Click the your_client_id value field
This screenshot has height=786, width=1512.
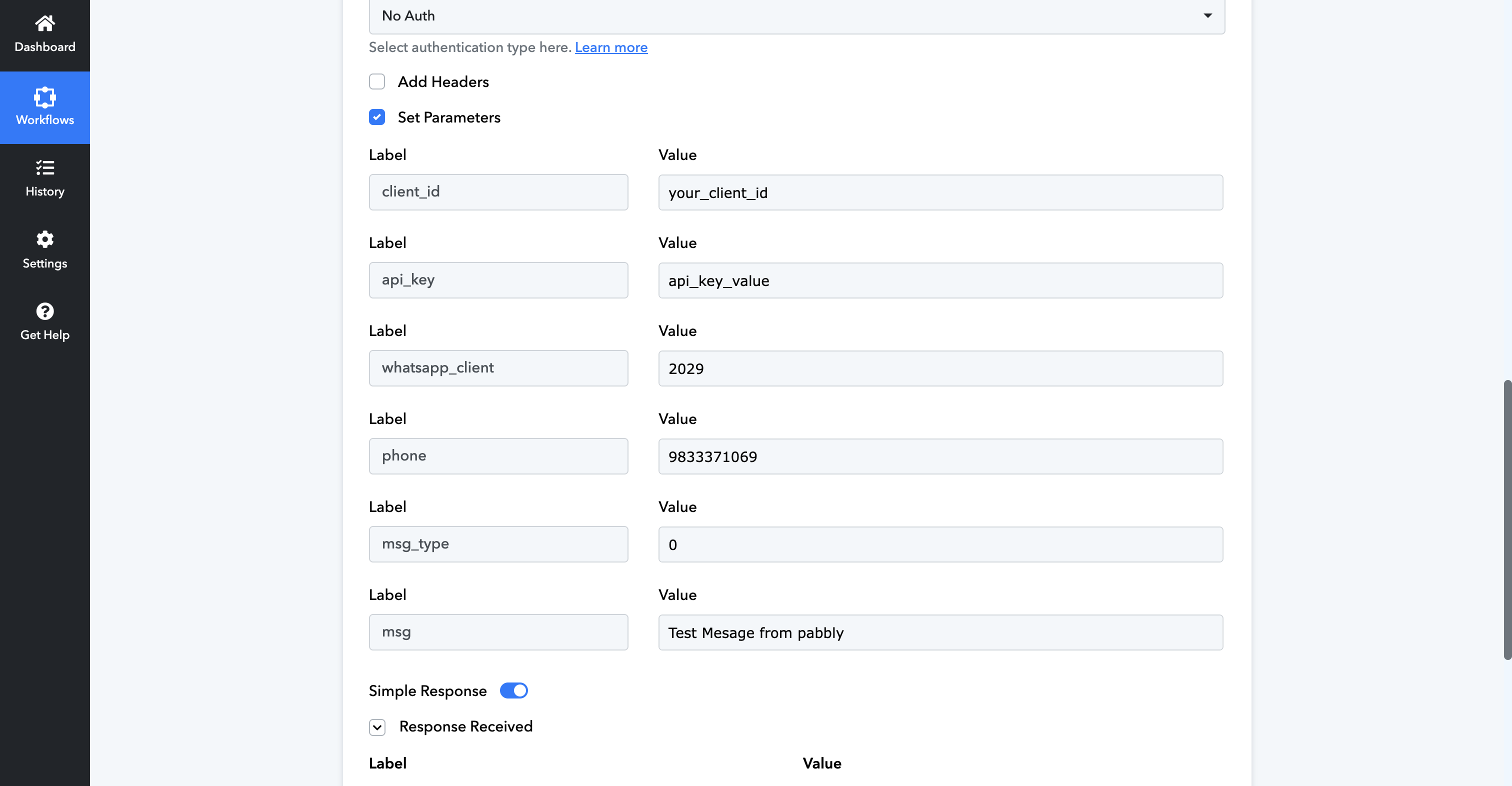[940, 192]
